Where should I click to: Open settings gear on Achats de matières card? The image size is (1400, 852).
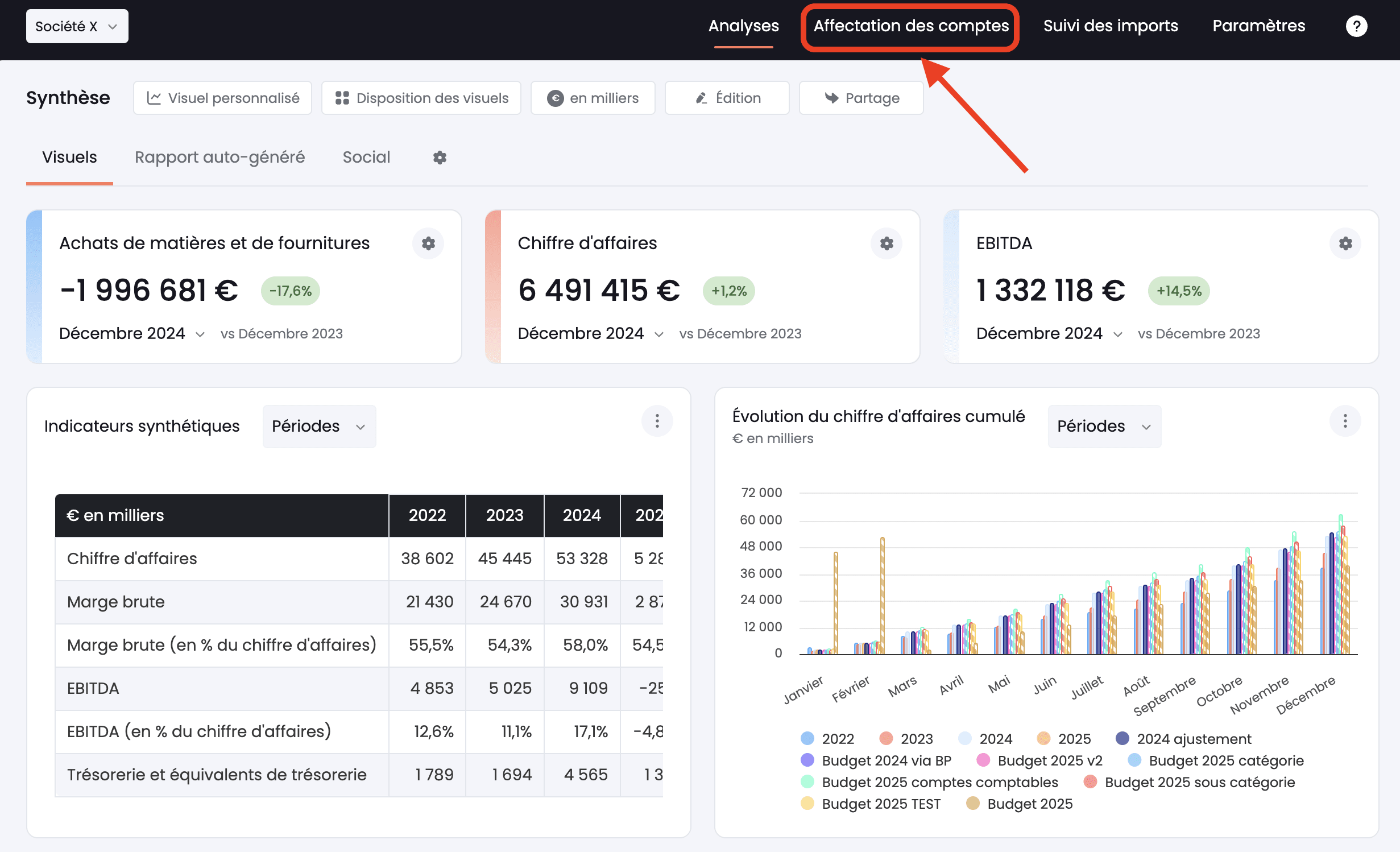coord(428,243)
